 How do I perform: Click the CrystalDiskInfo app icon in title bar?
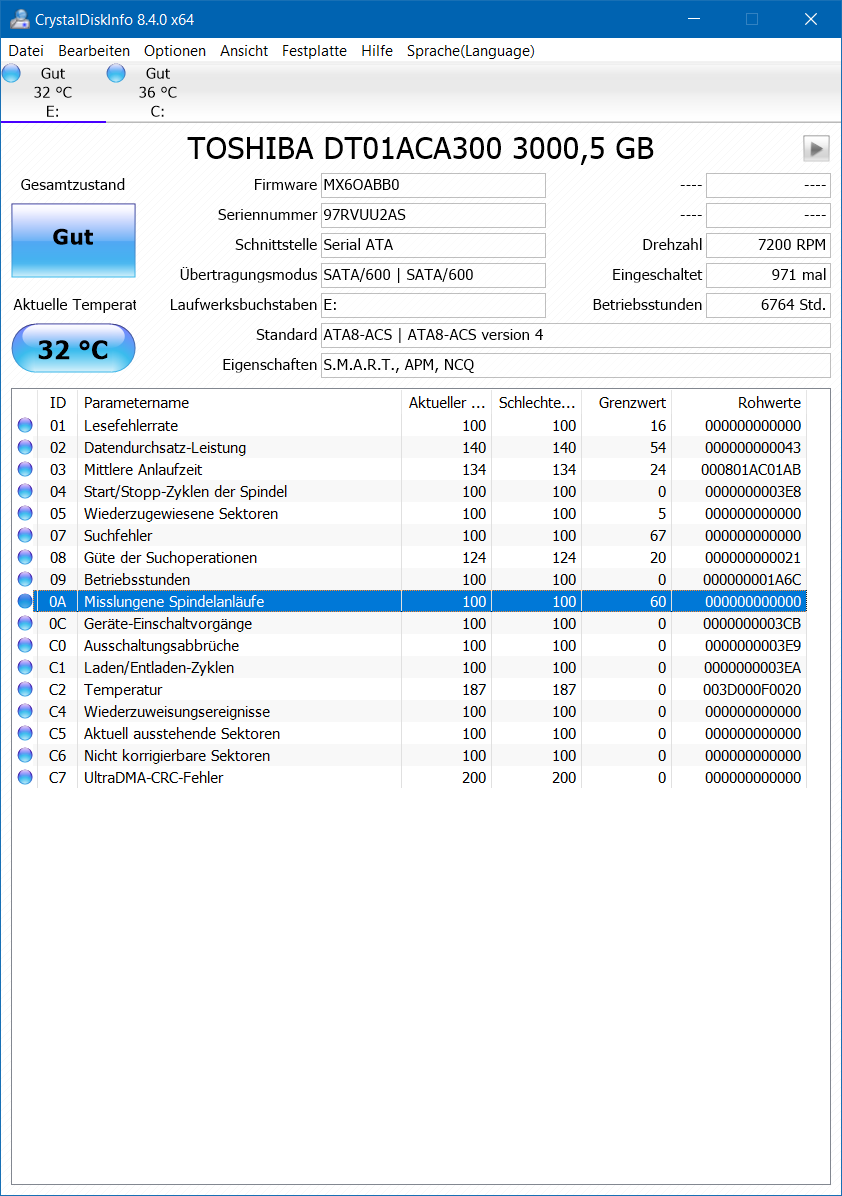21,19
